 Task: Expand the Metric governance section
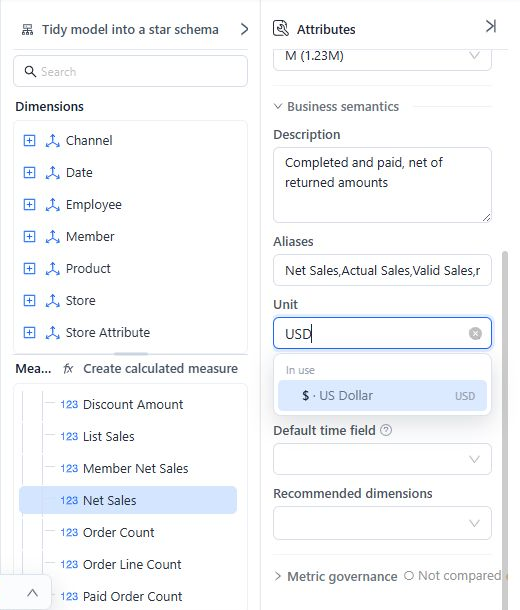pyautogui.click(x=278, y=576)
